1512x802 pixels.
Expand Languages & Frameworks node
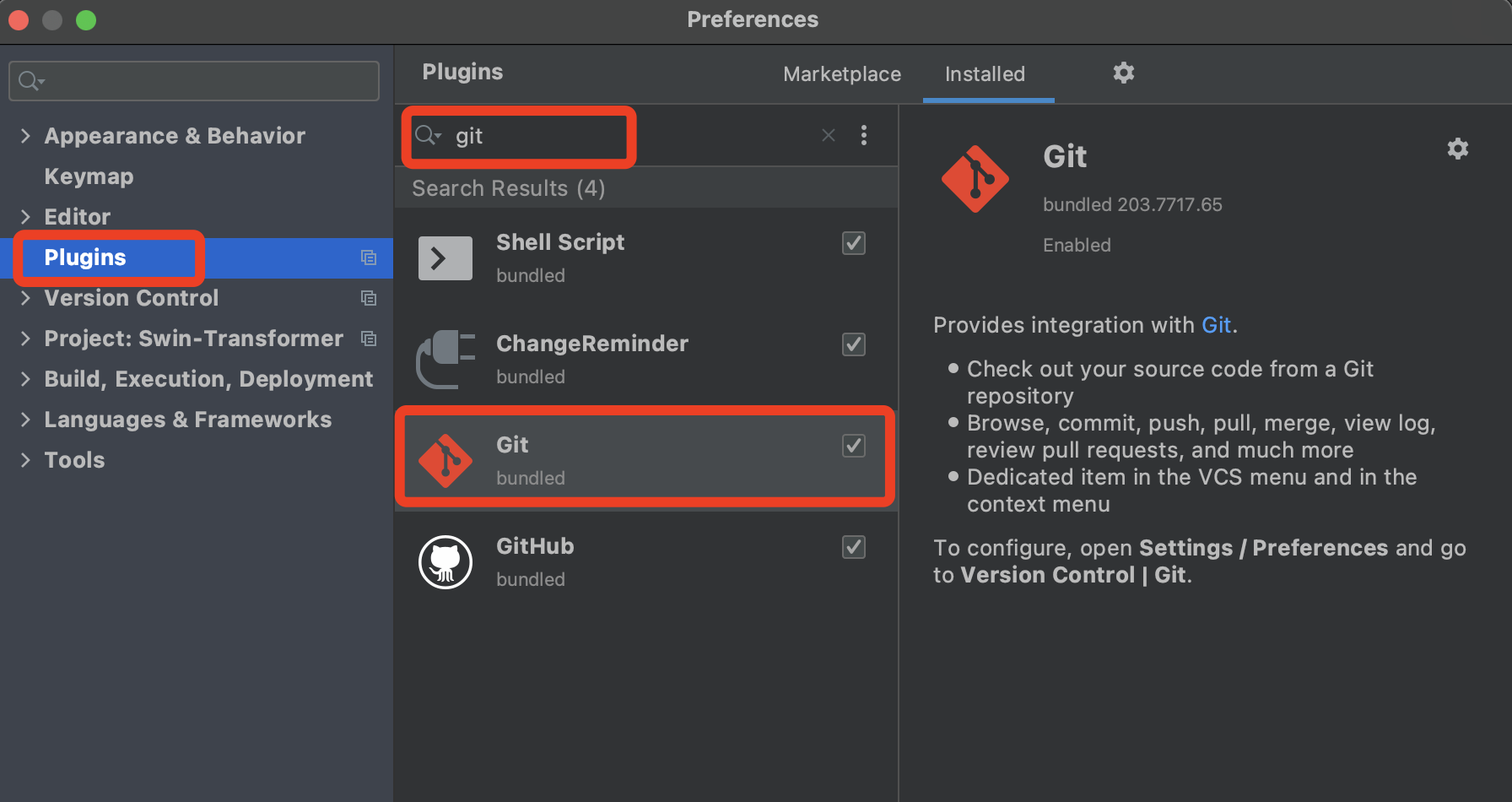[25, 420]
